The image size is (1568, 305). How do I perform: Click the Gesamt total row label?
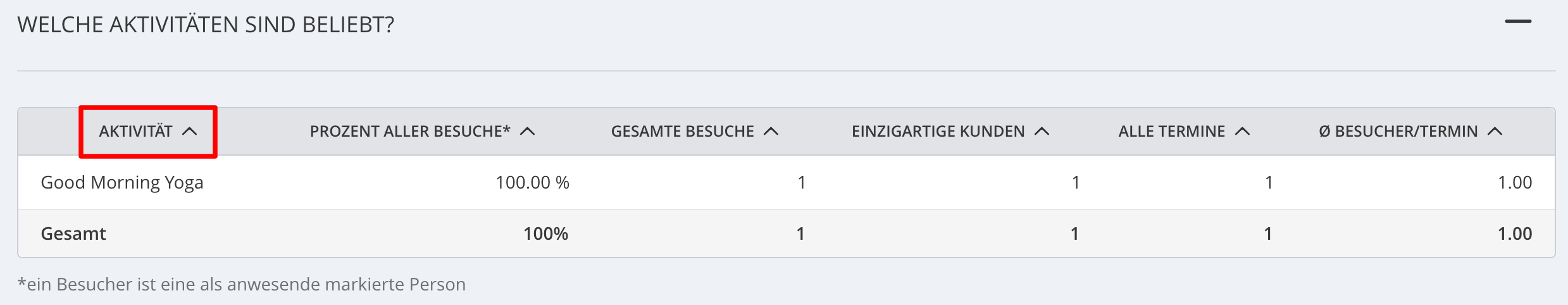[x=73, y=233]
